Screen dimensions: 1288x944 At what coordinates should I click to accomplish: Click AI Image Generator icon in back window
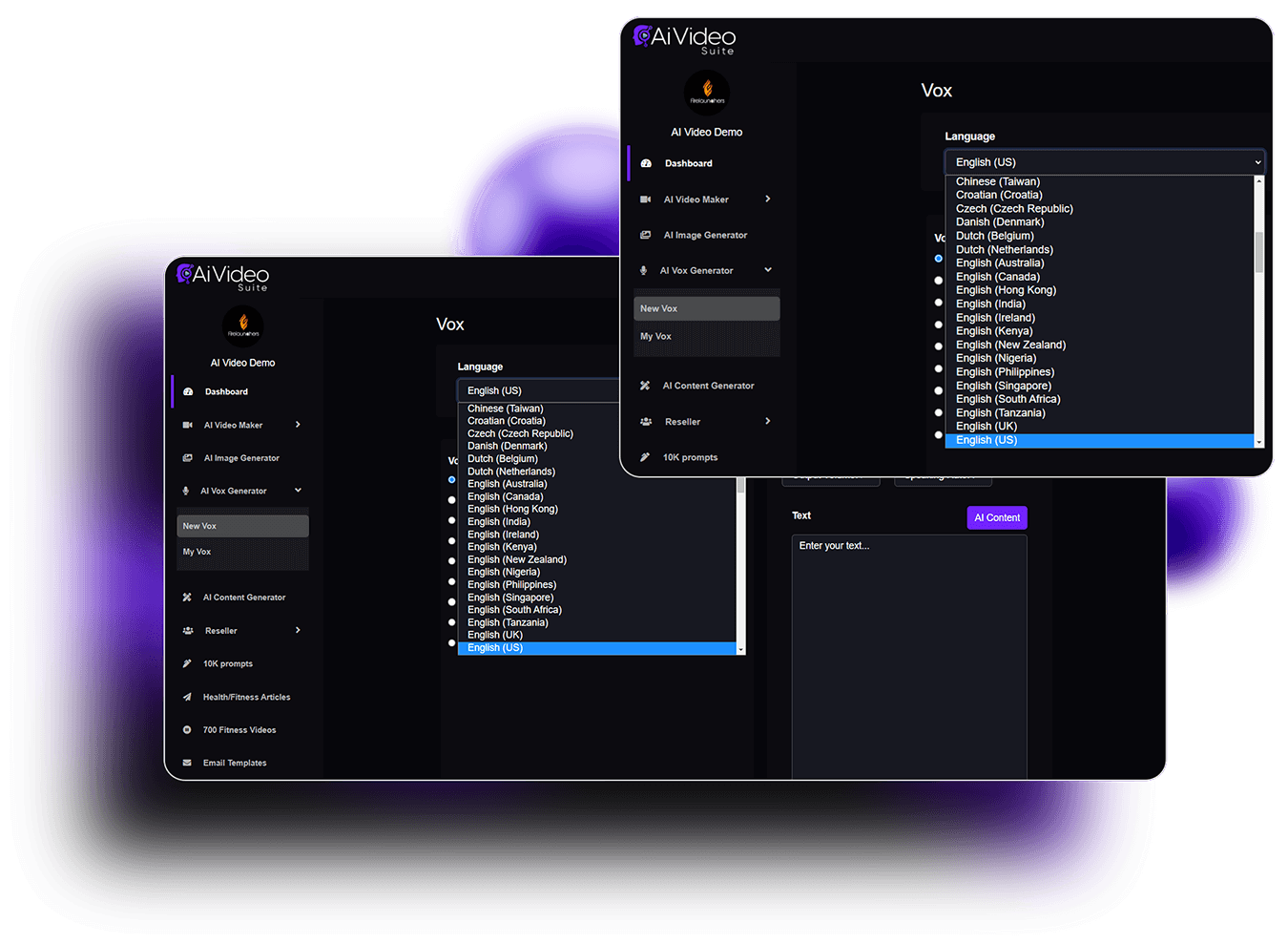pos(188,458)
